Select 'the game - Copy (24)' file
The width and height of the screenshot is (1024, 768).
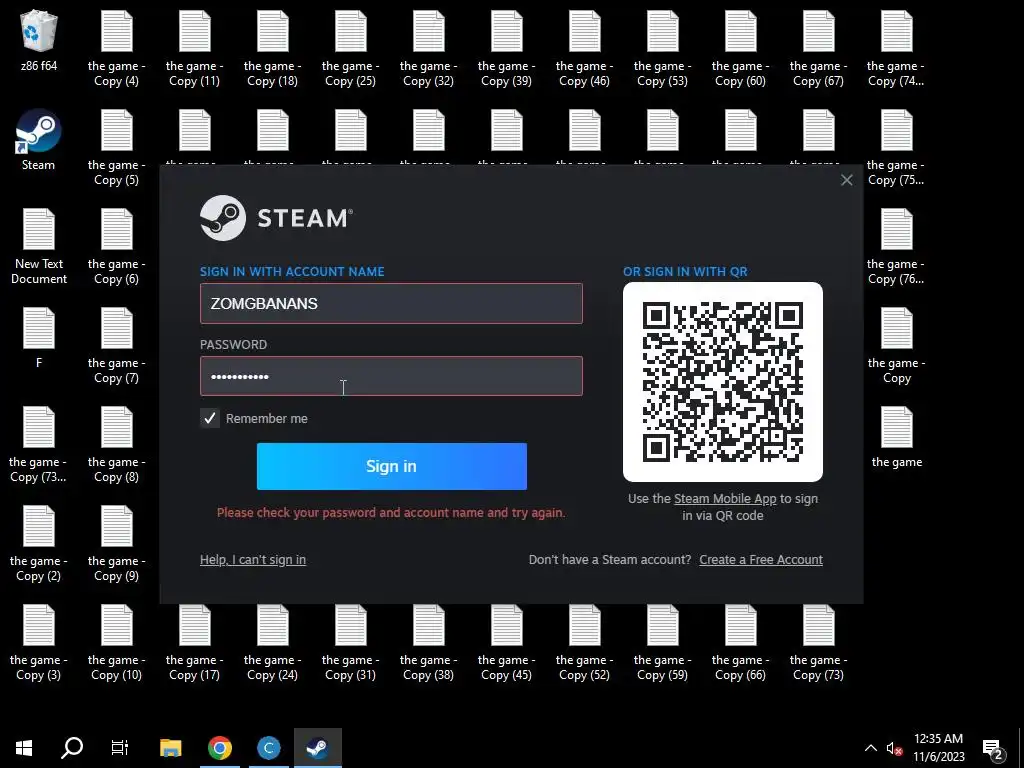click(x=272, y=643)
